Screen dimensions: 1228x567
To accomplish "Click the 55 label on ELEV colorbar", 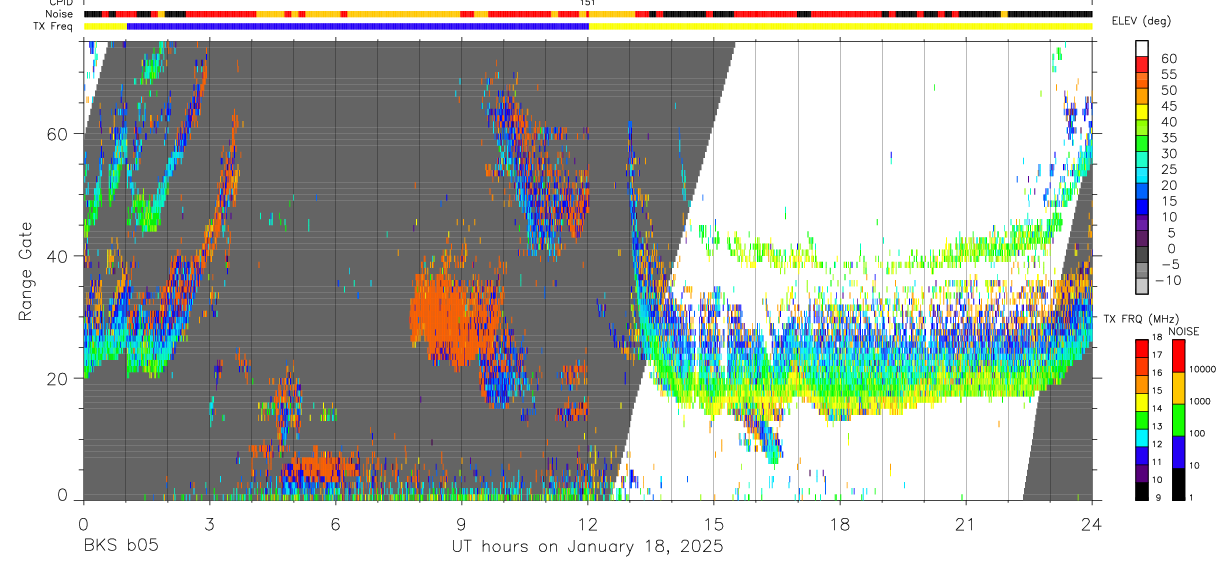I will [x=1168, y=75].
